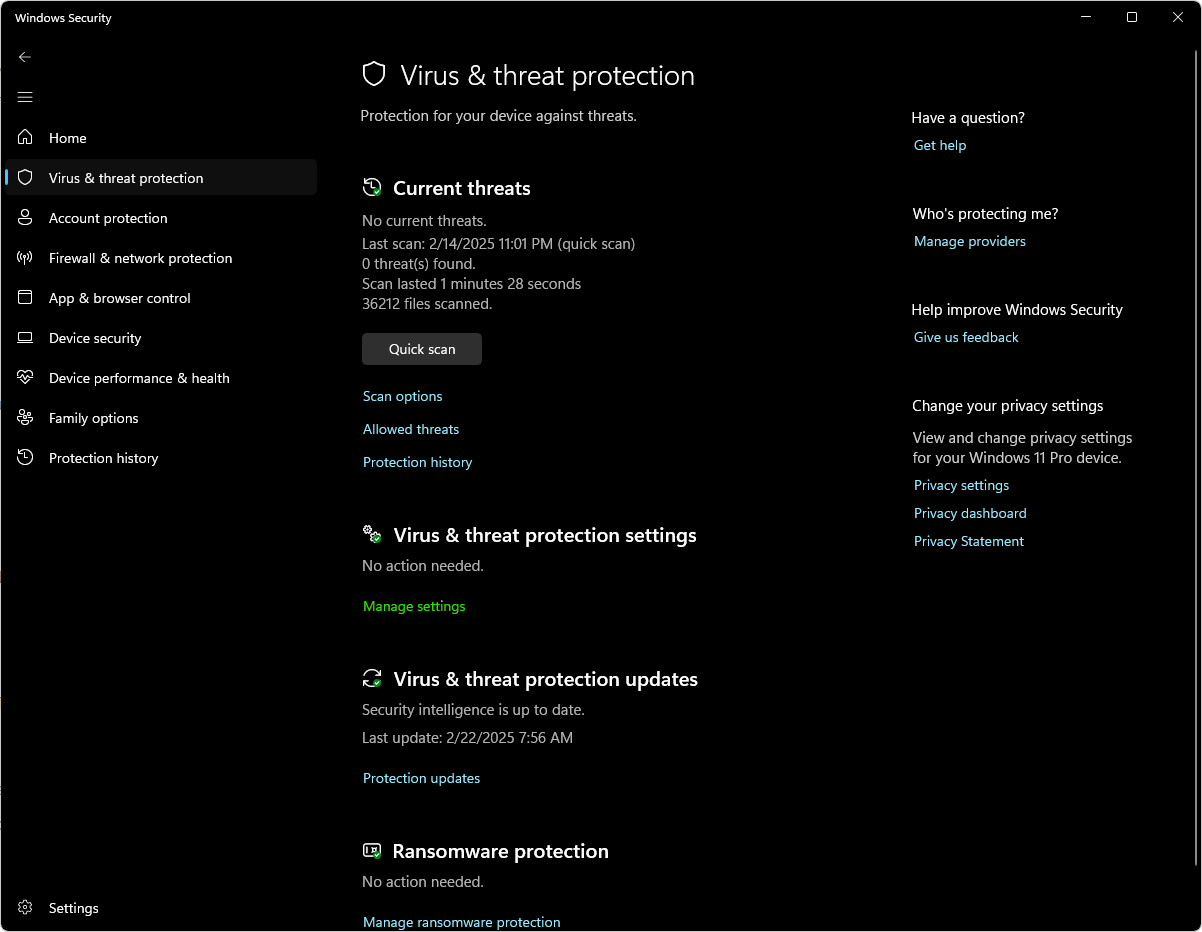Click 'Scan lasted 1 minutes 28 seconds' text

pos(471,283)
